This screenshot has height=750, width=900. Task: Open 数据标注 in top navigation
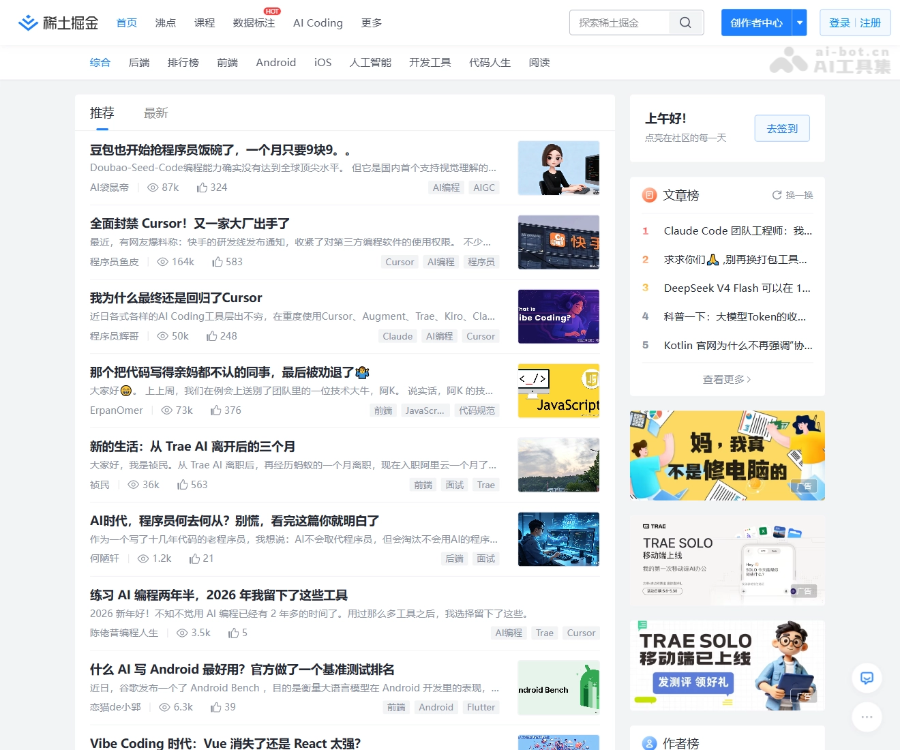(254, 23)
